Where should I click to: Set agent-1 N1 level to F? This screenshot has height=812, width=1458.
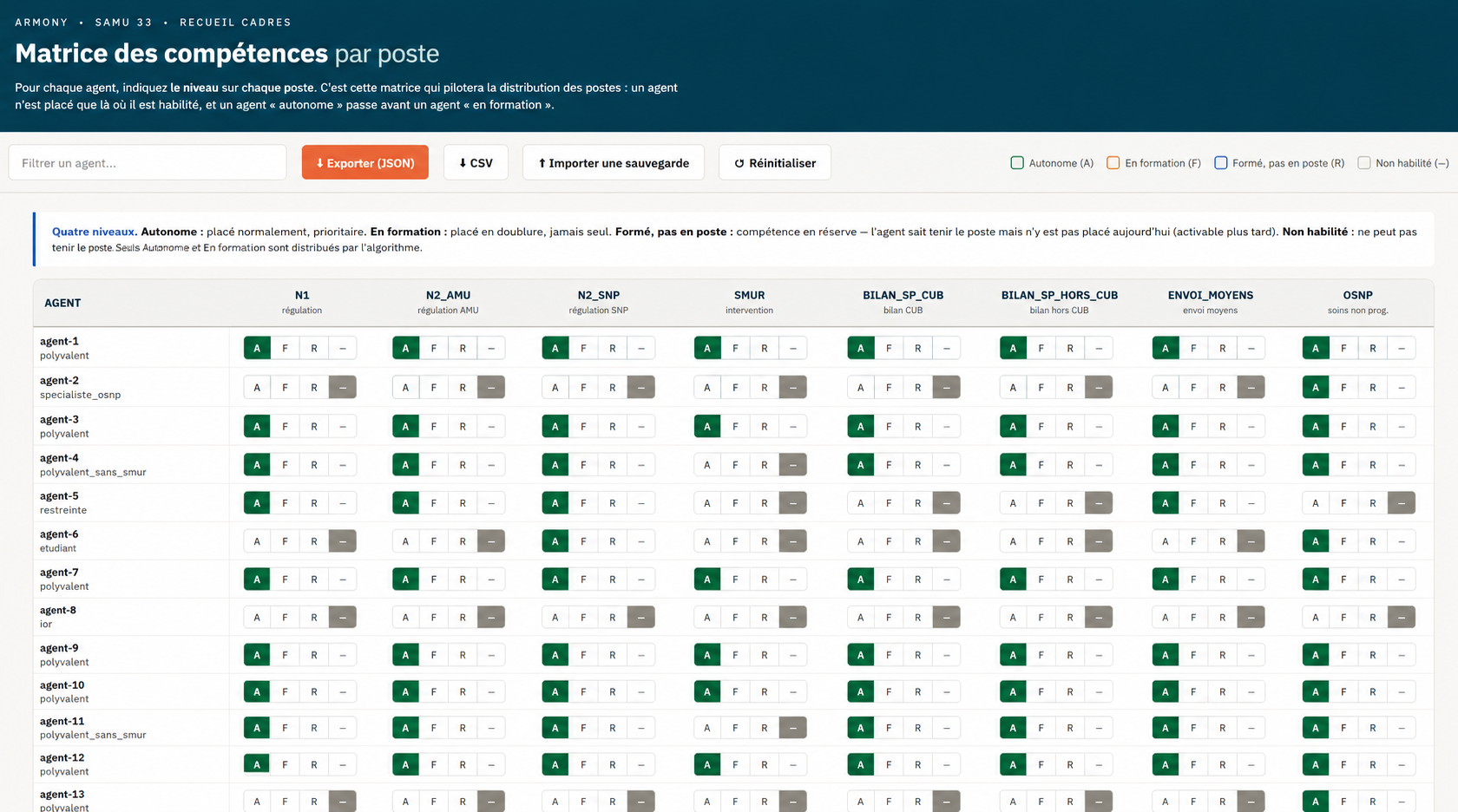(285, 348)
